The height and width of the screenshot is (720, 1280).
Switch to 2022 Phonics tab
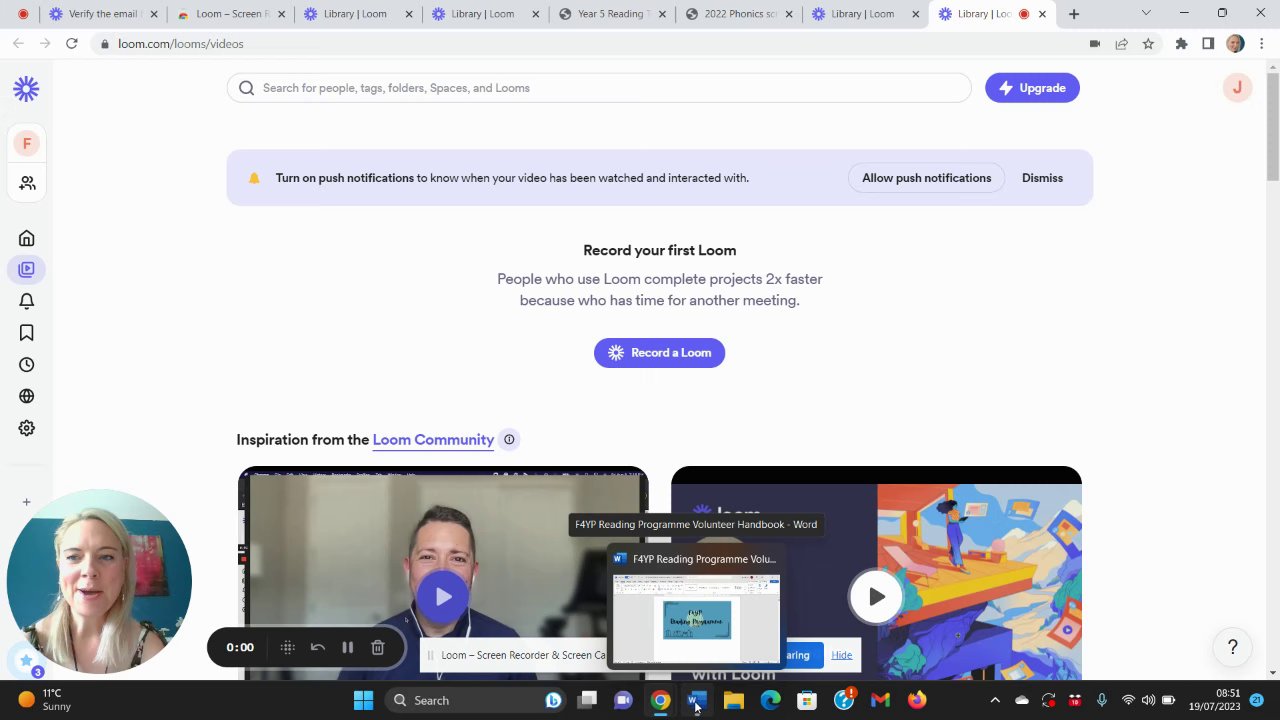click(x=739, y=14)
